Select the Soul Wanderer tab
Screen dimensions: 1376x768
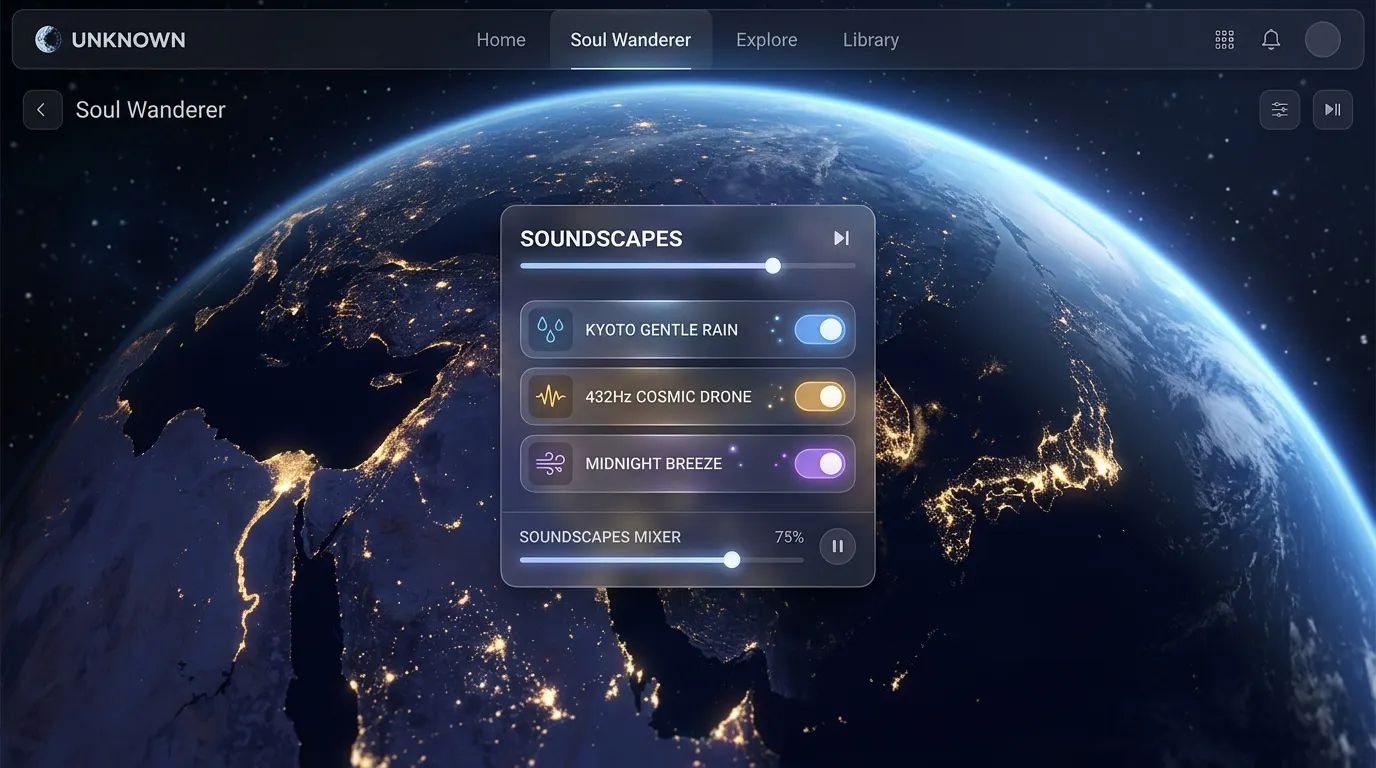tap(631, 40)
